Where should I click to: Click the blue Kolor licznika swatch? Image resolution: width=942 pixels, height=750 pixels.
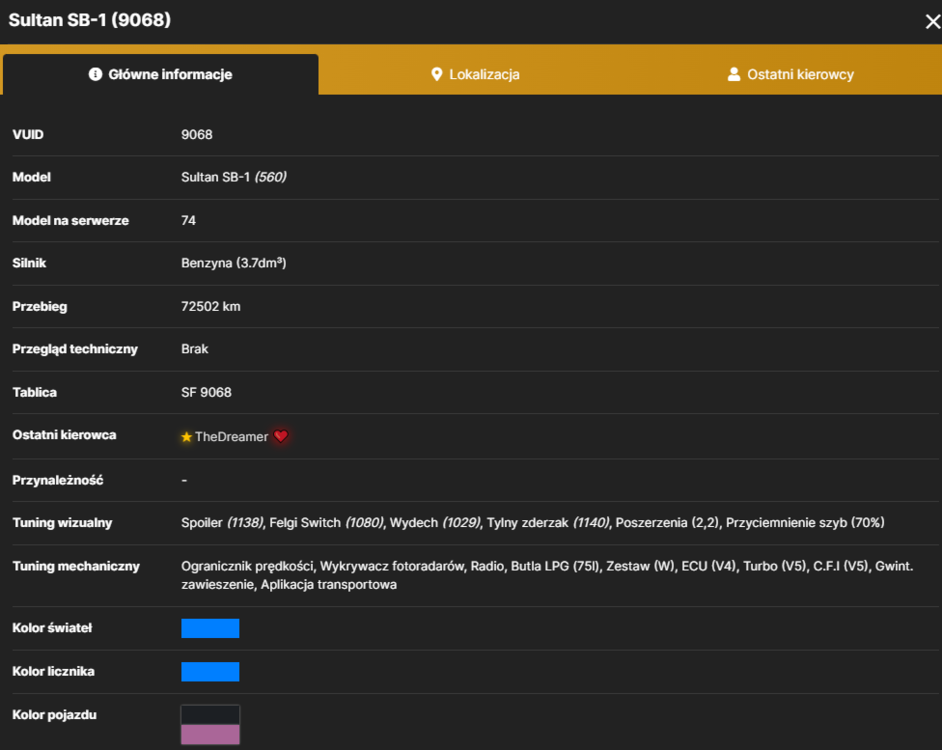[x=210, y=671]
